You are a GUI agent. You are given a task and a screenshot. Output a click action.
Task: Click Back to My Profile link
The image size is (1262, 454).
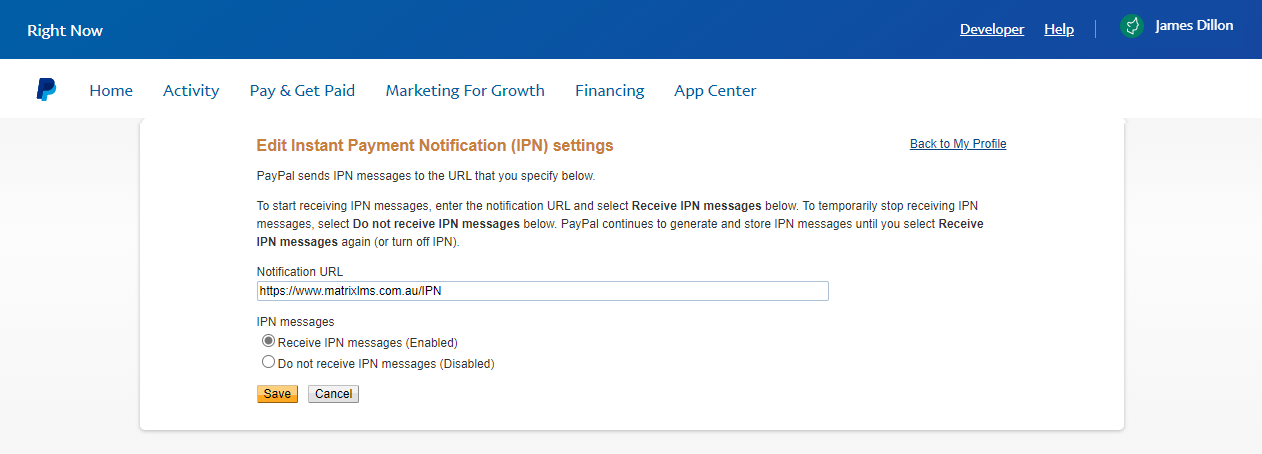point(958,144)
